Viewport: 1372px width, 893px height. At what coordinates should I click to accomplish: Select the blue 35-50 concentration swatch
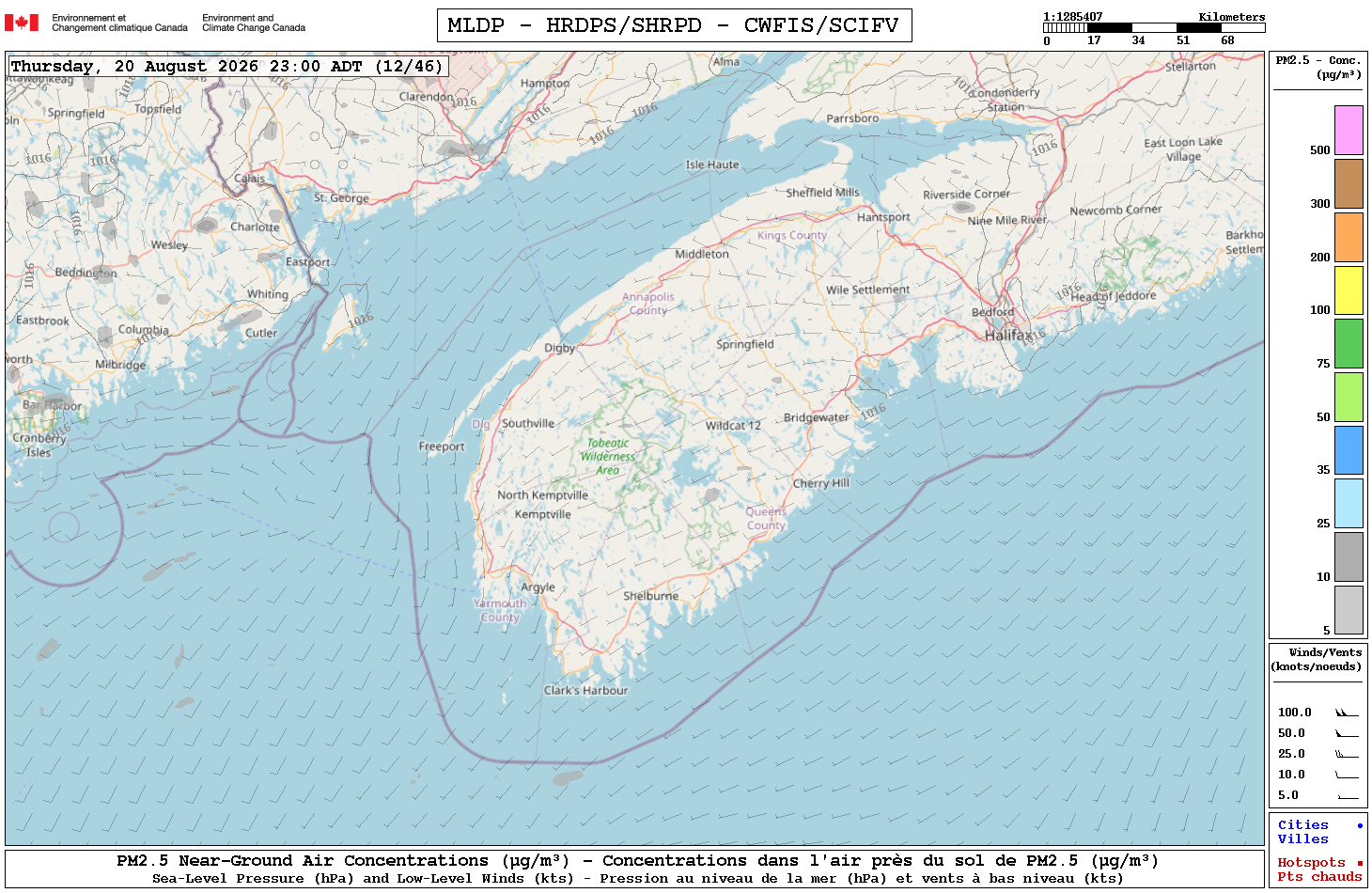tap(1349, 450)
